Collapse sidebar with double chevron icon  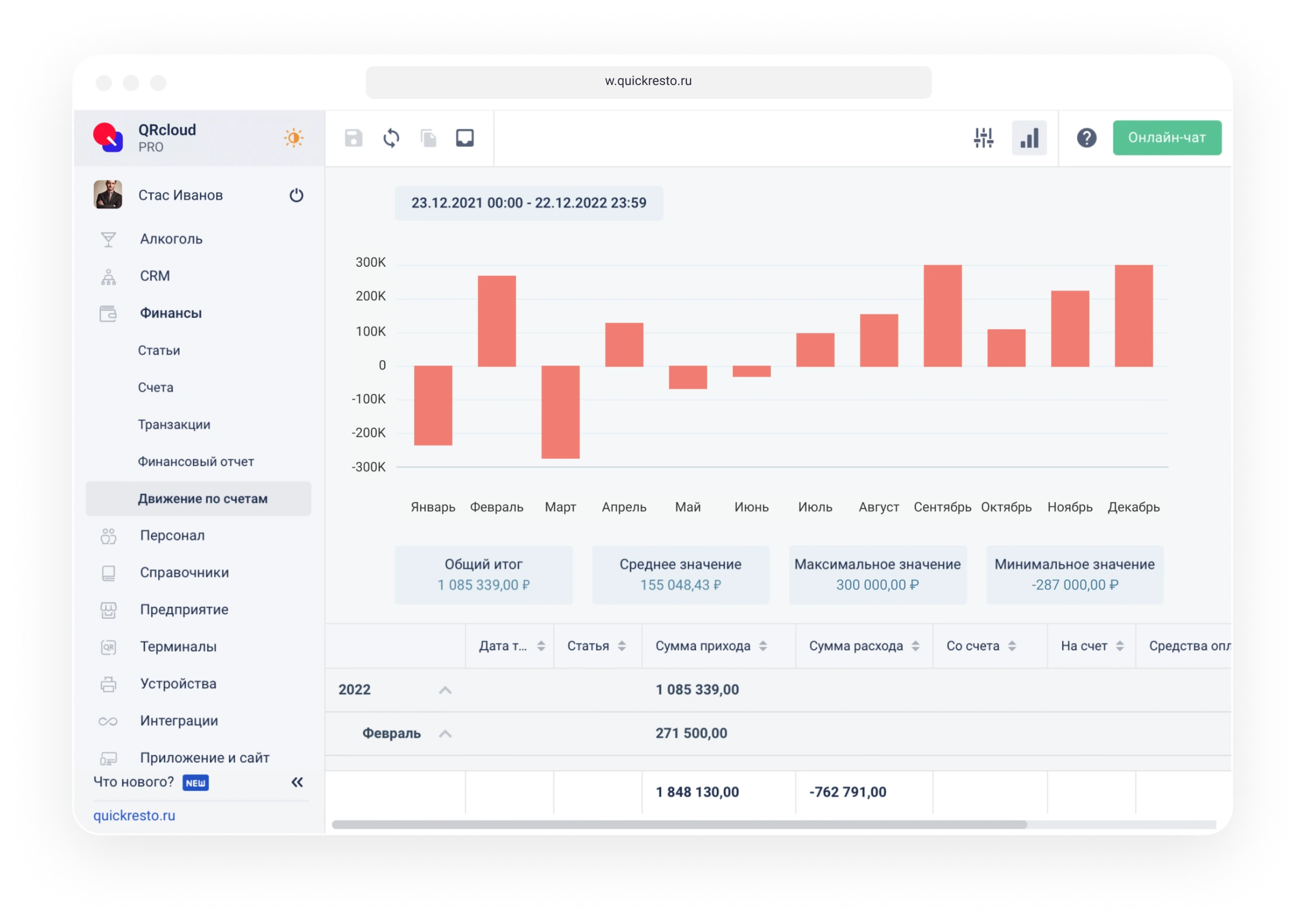pyautogui.click(x=297, y=782)
